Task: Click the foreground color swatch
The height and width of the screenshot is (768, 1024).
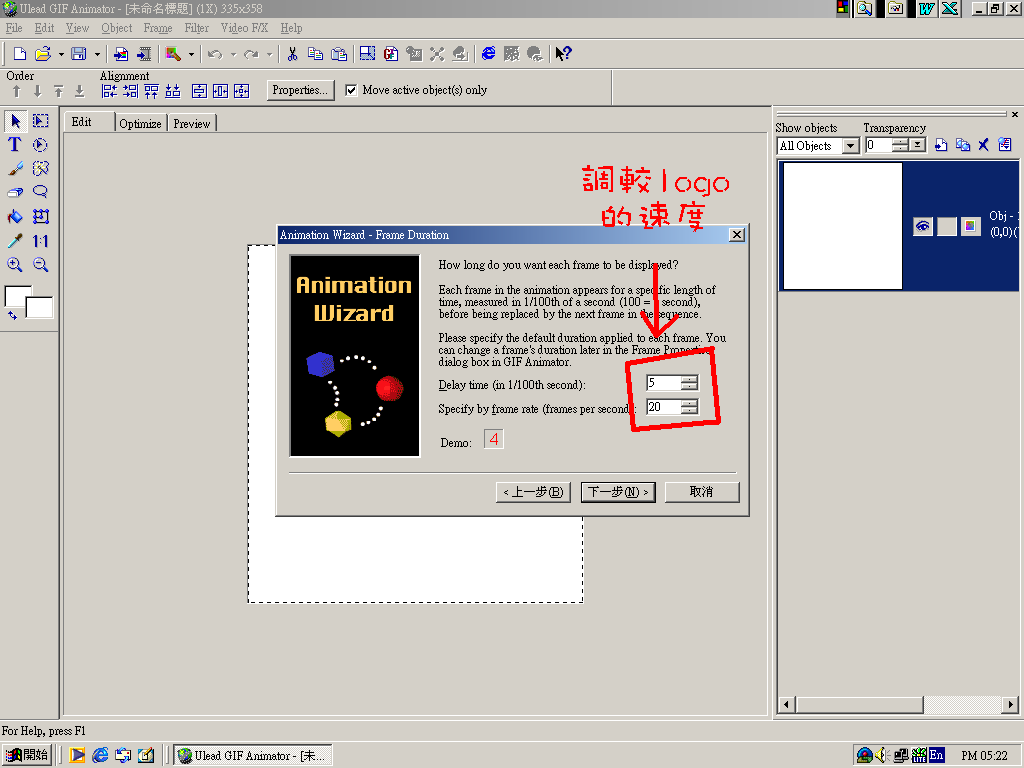Action: coord(15,295)
